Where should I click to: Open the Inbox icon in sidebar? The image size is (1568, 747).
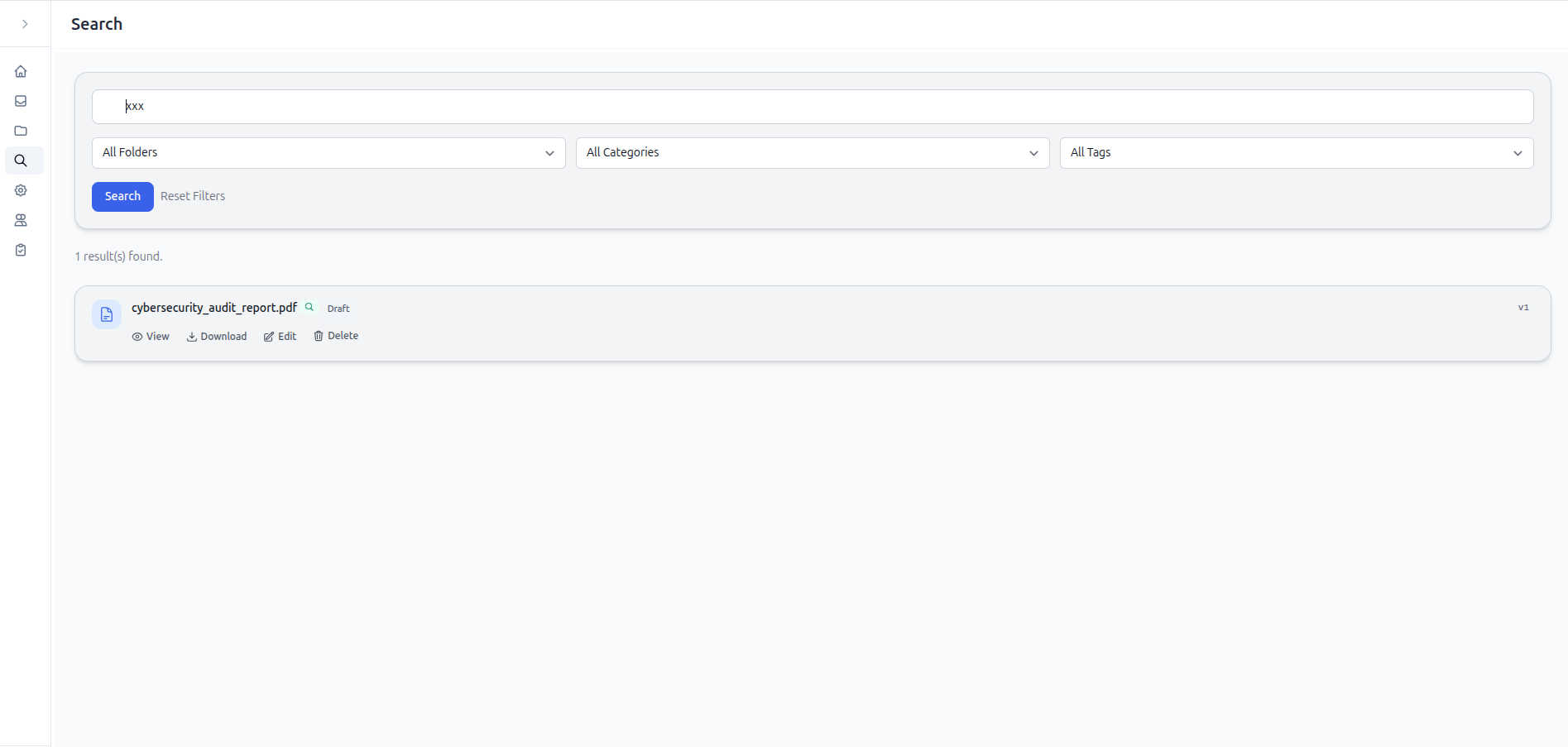(21, 101)
